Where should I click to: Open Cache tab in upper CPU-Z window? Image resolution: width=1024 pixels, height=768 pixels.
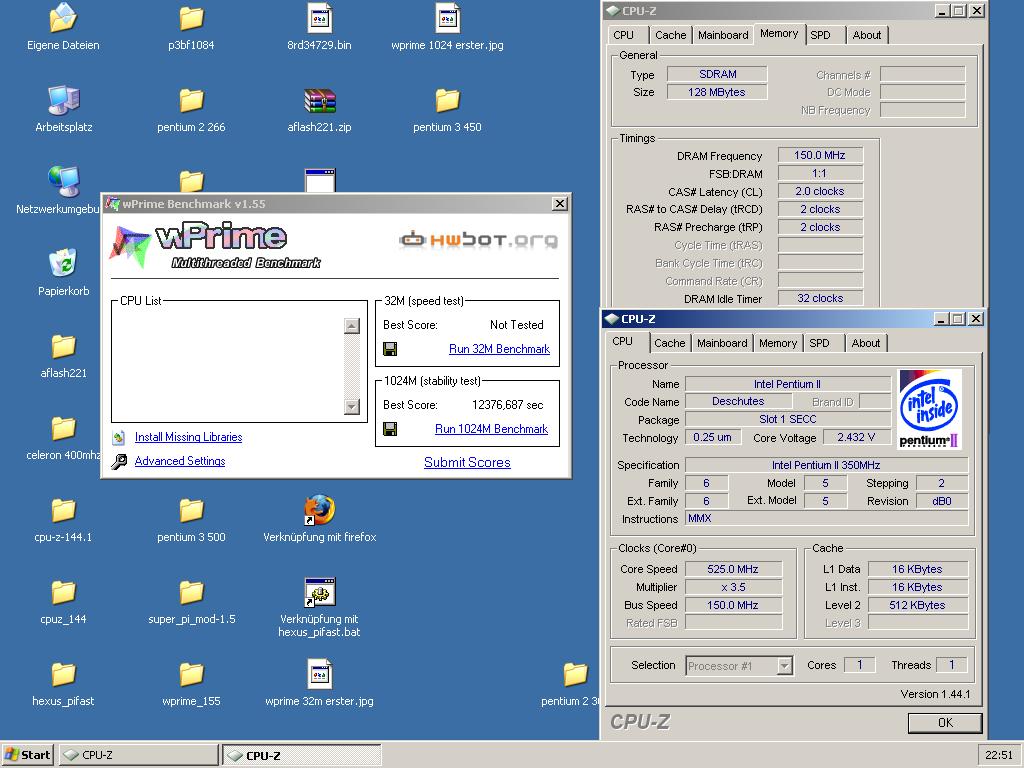click(671, 35)
